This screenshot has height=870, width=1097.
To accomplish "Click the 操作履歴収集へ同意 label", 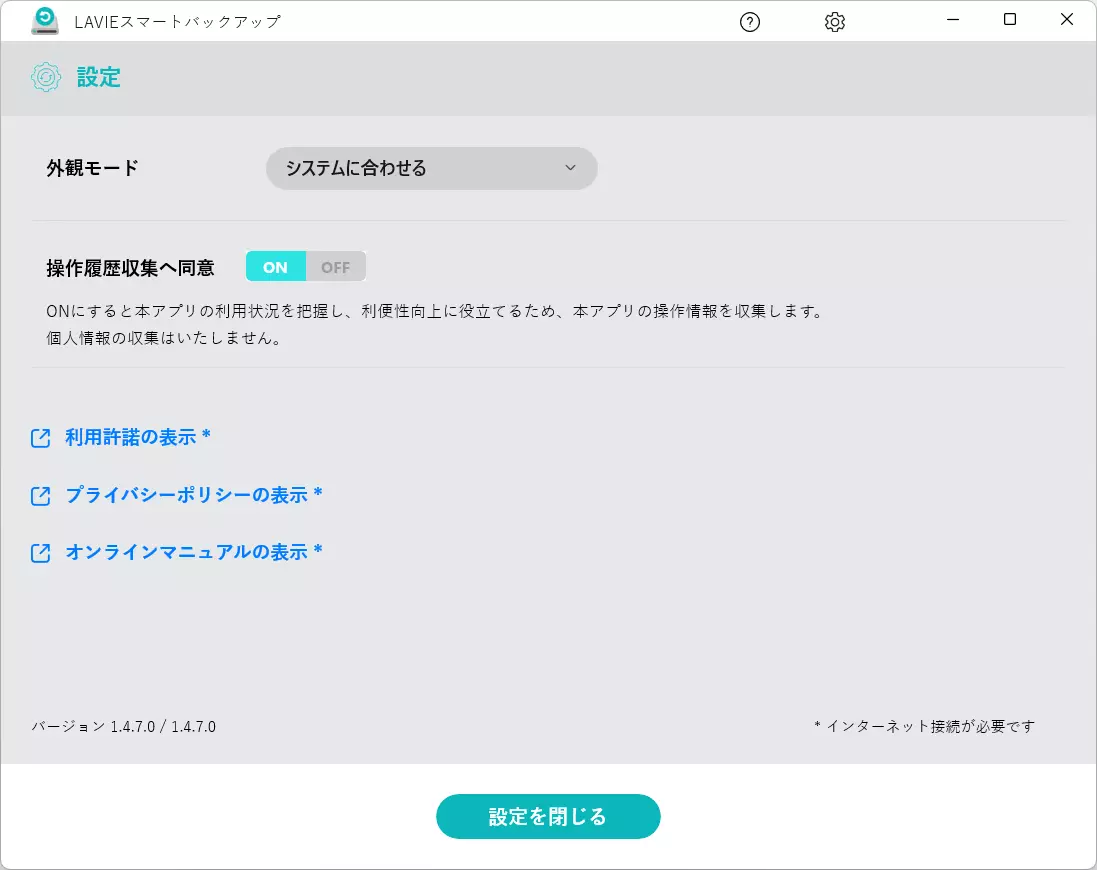I will (131, 268).
